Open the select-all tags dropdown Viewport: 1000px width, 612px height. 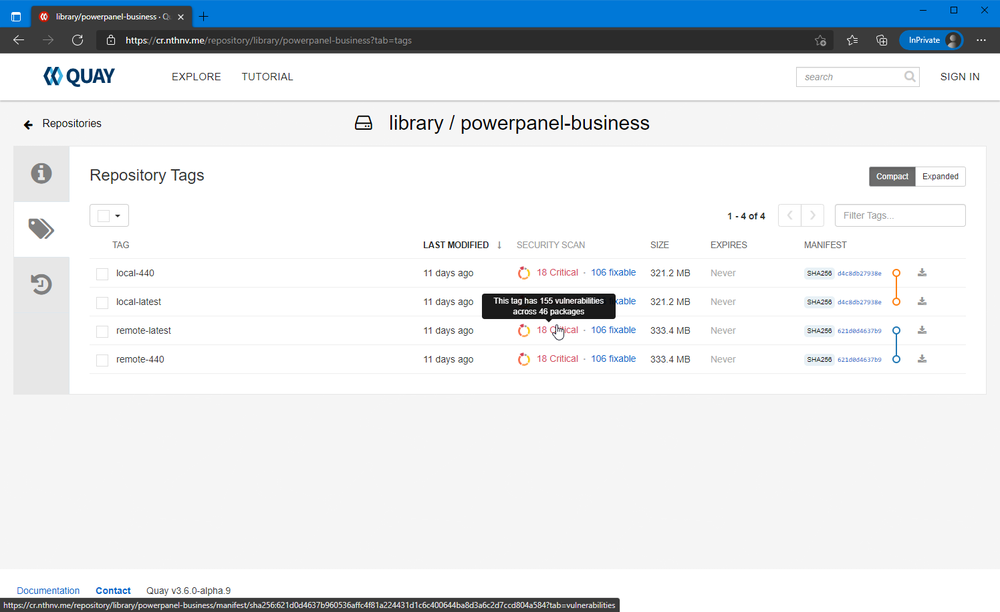point(109,215)
